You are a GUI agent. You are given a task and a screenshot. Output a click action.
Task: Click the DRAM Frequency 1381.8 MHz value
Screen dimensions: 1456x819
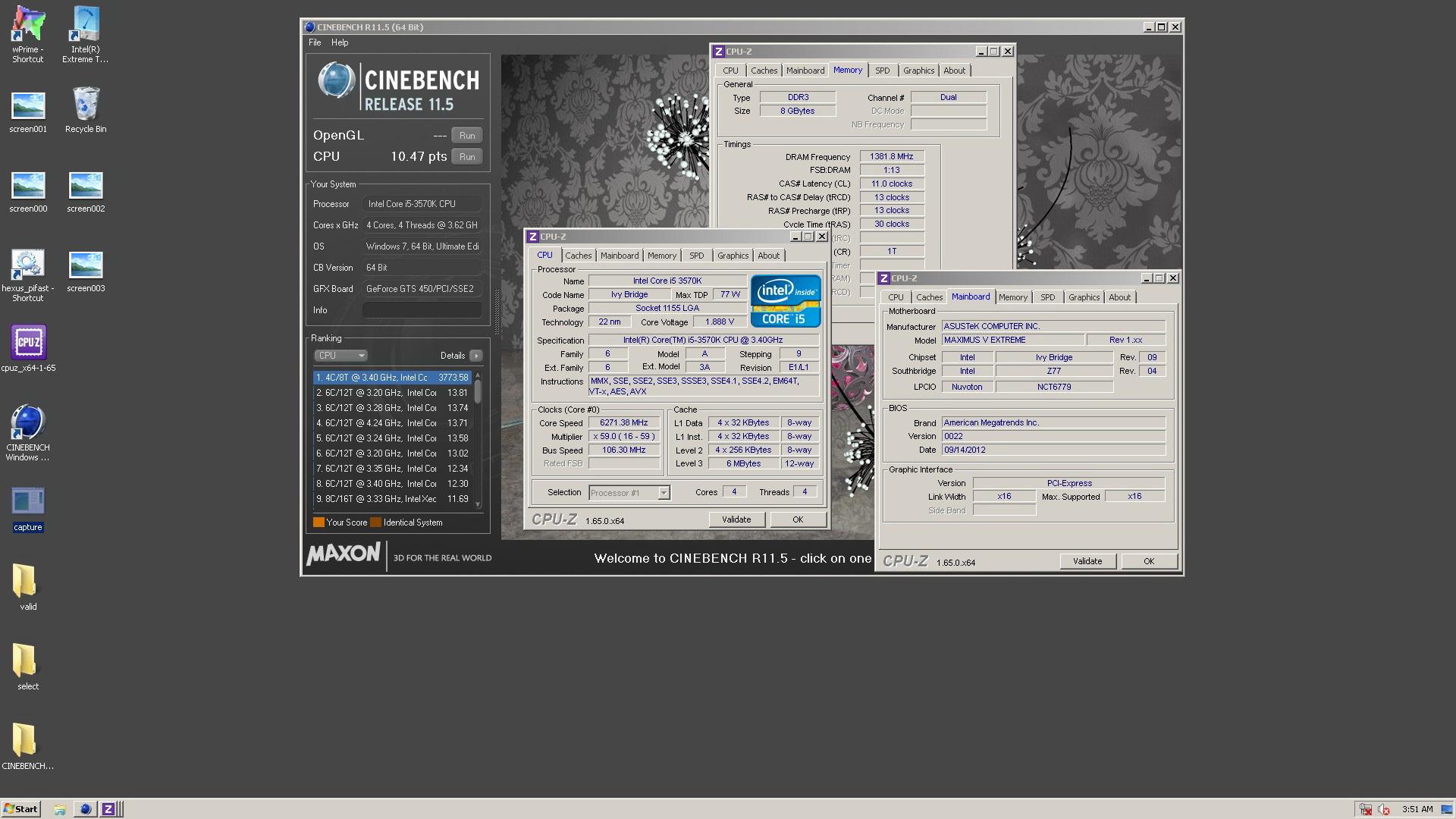[892, 157]
